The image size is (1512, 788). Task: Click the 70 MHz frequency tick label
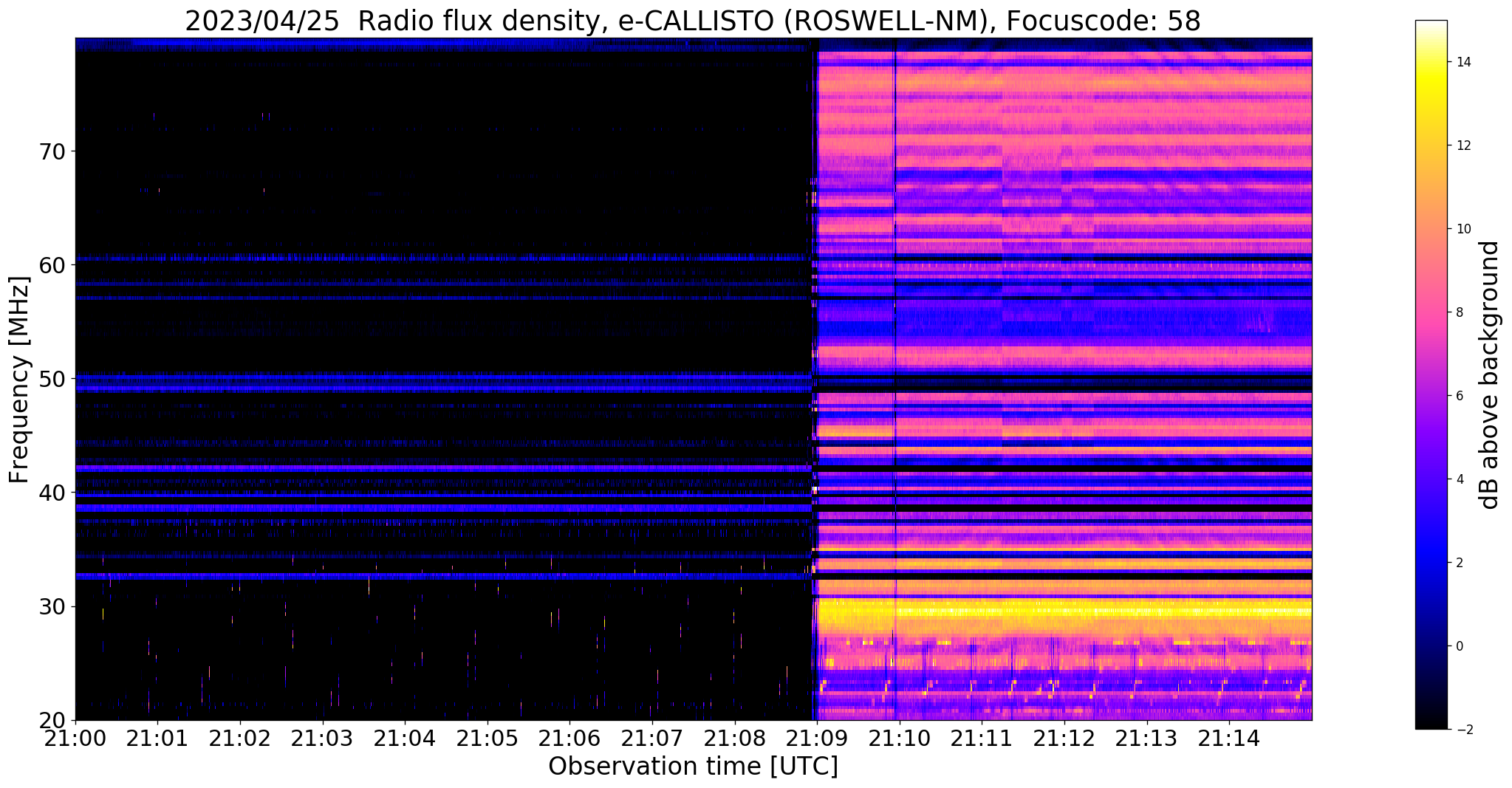pyautogui.click(x=51, y=151)
